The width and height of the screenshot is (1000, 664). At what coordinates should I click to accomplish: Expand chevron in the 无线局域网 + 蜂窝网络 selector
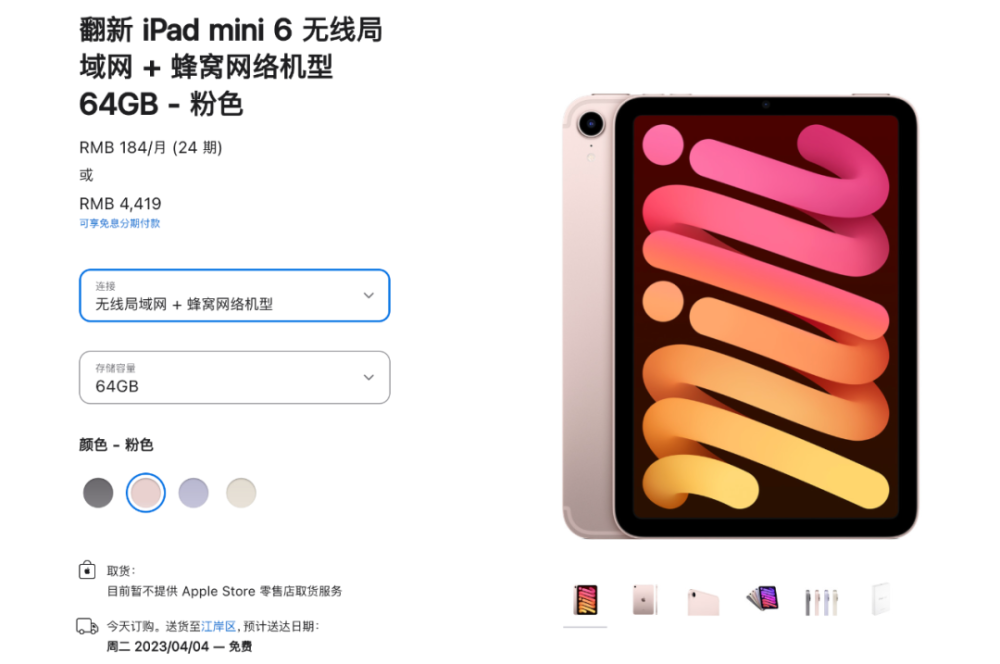[369, 295]
